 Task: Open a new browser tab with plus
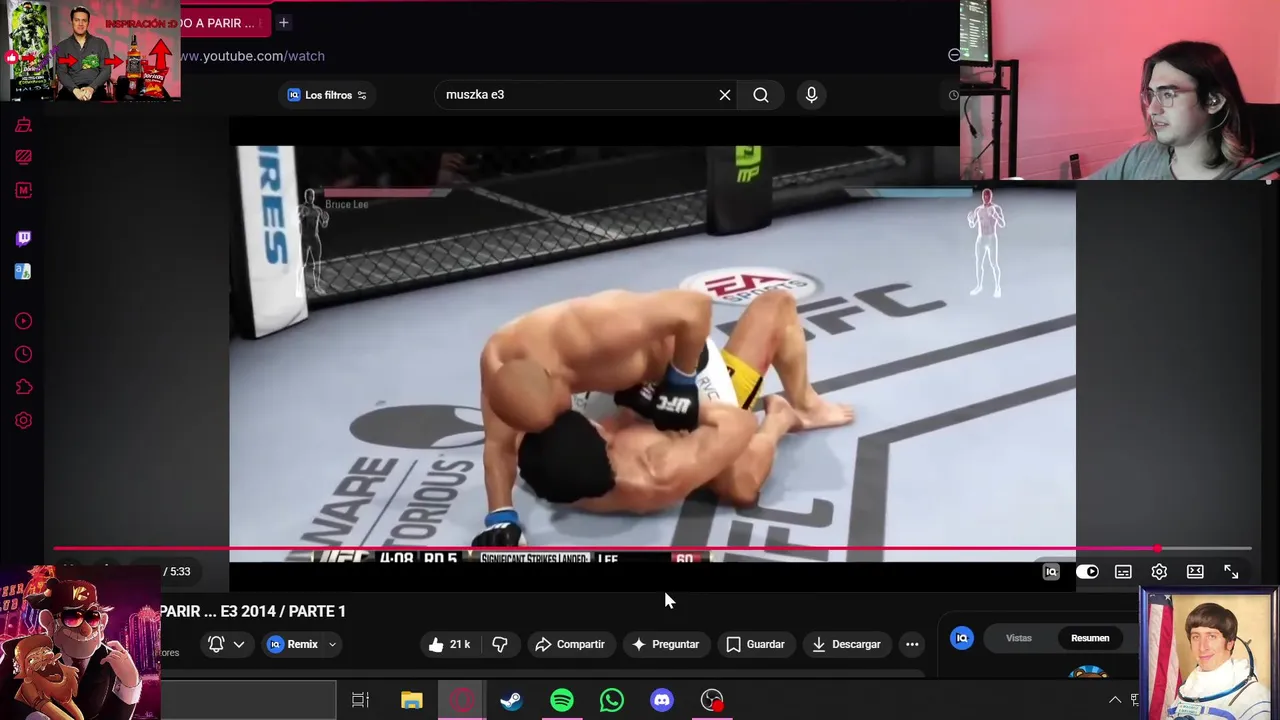point(283,22)
